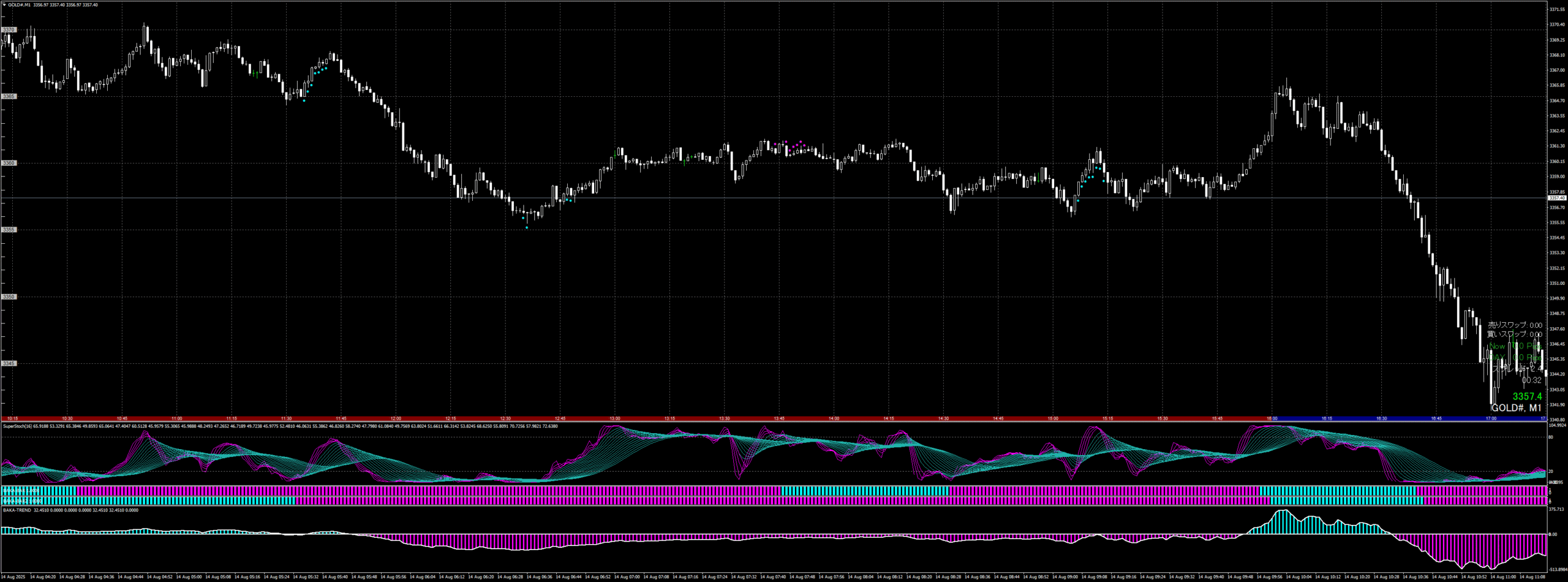Screen dimensions: 1568x582
Task: Click the GOLD#, M1 symbol label bottom right
Action: click(1517, 407)
